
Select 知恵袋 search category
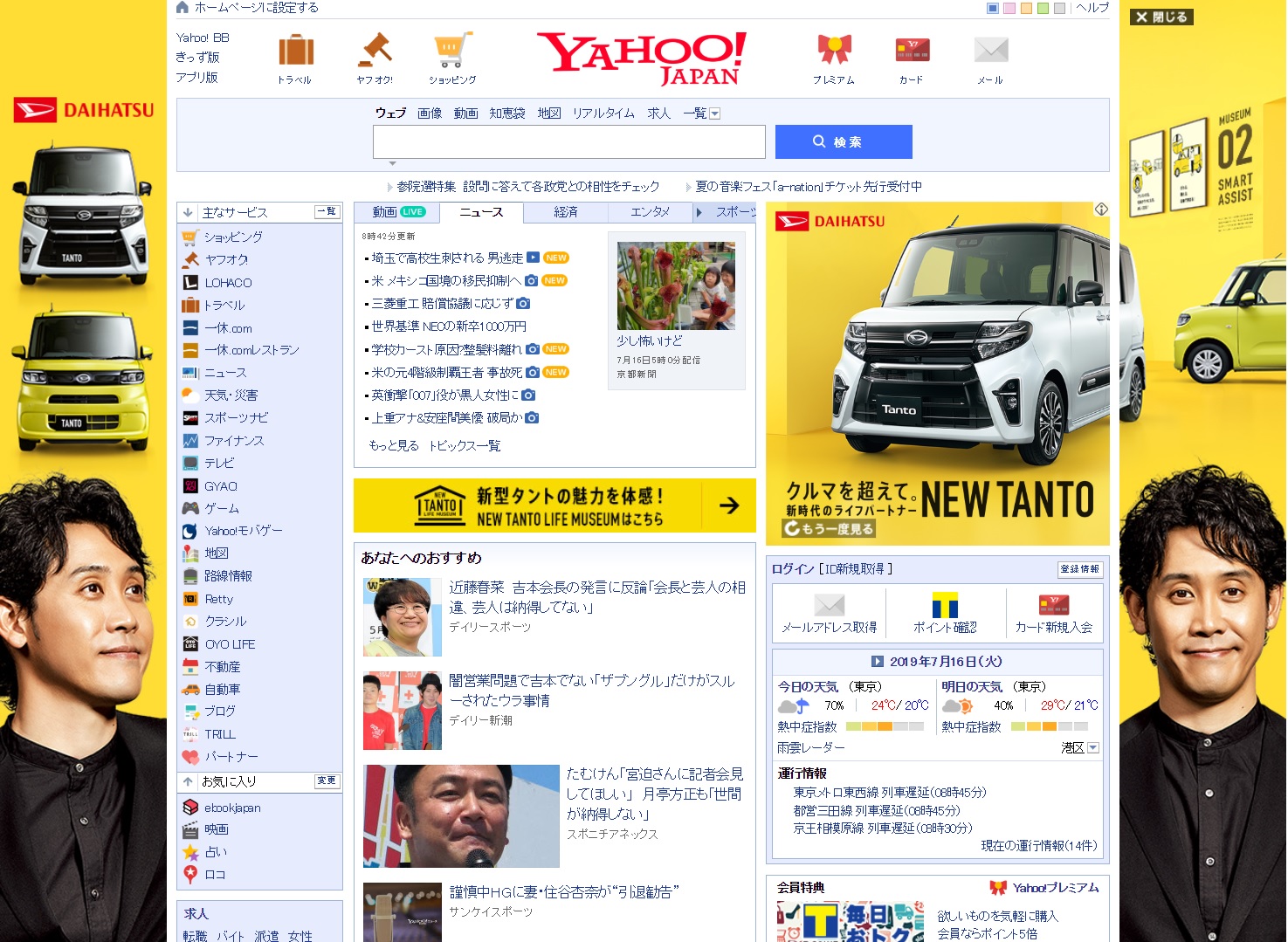pyautogui.click(x=507, y=113)
